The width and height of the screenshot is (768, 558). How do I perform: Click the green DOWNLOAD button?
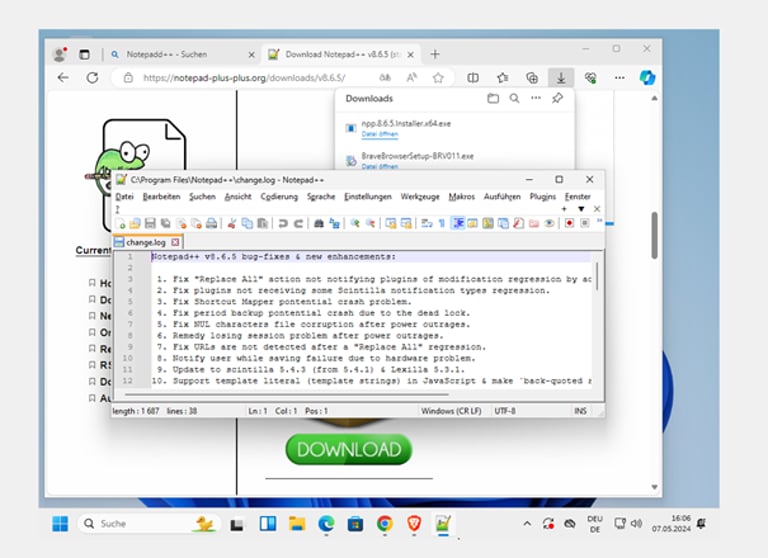point(349,449)
